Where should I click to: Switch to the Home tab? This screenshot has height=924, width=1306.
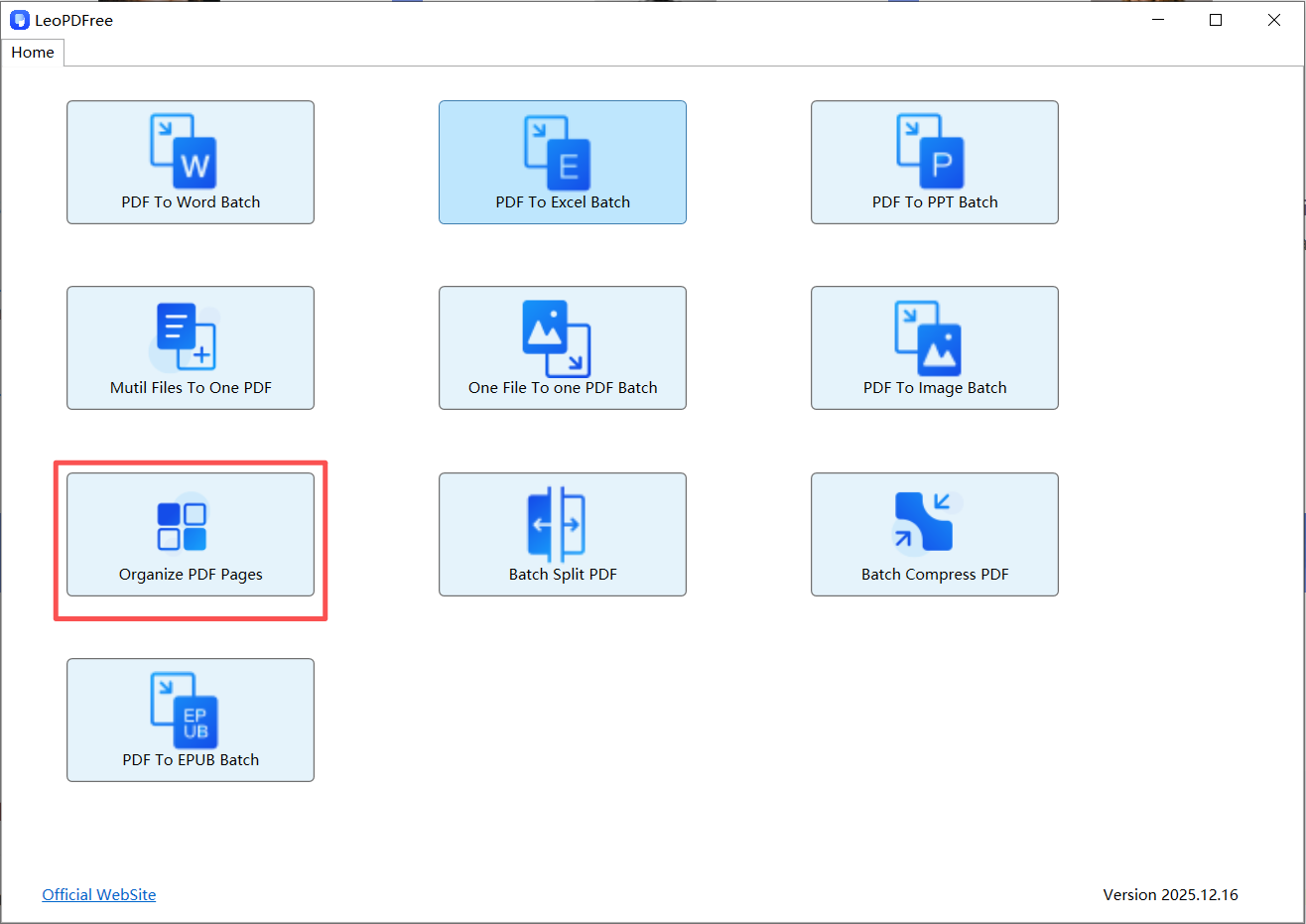coord(32,52)
